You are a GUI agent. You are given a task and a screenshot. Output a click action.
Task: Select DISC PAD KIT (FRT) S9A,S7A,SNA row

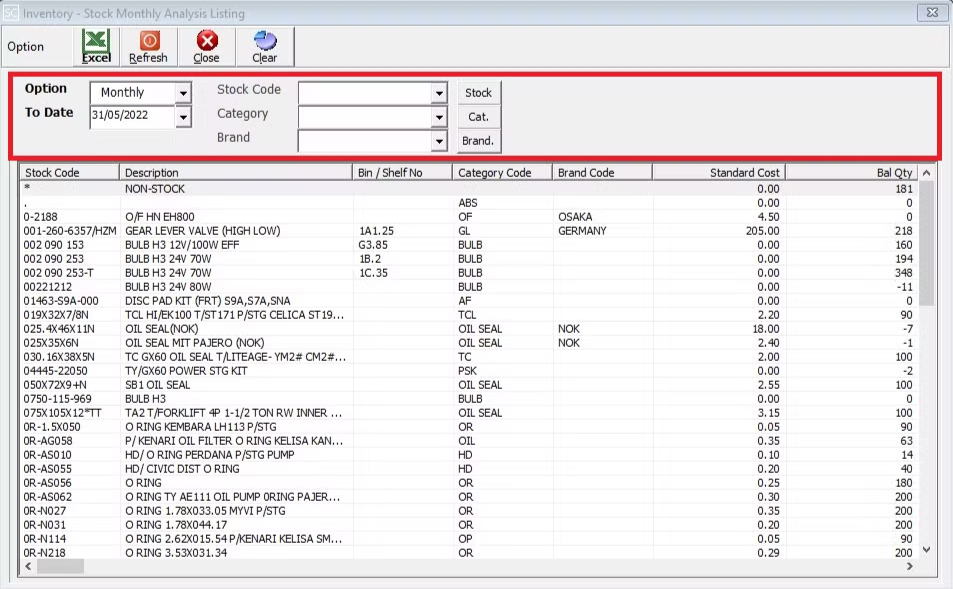[469, 301]
